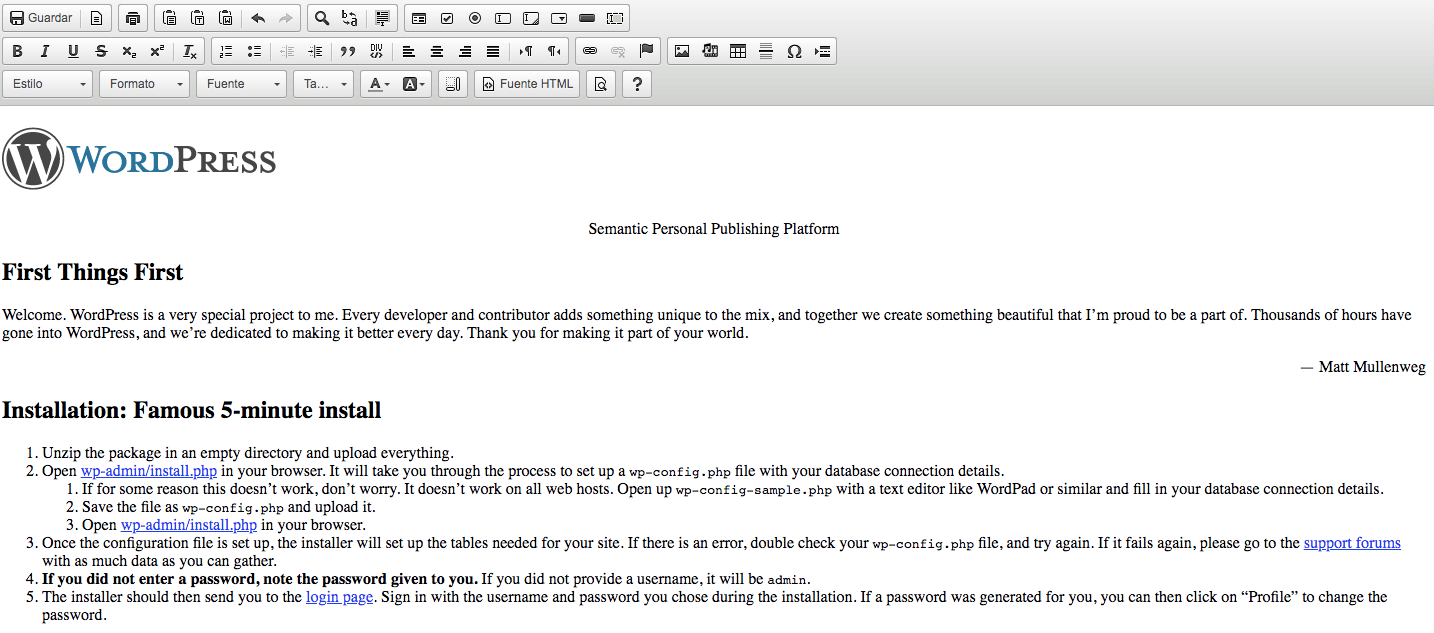Open the login page link

click(x=339, y=597)
